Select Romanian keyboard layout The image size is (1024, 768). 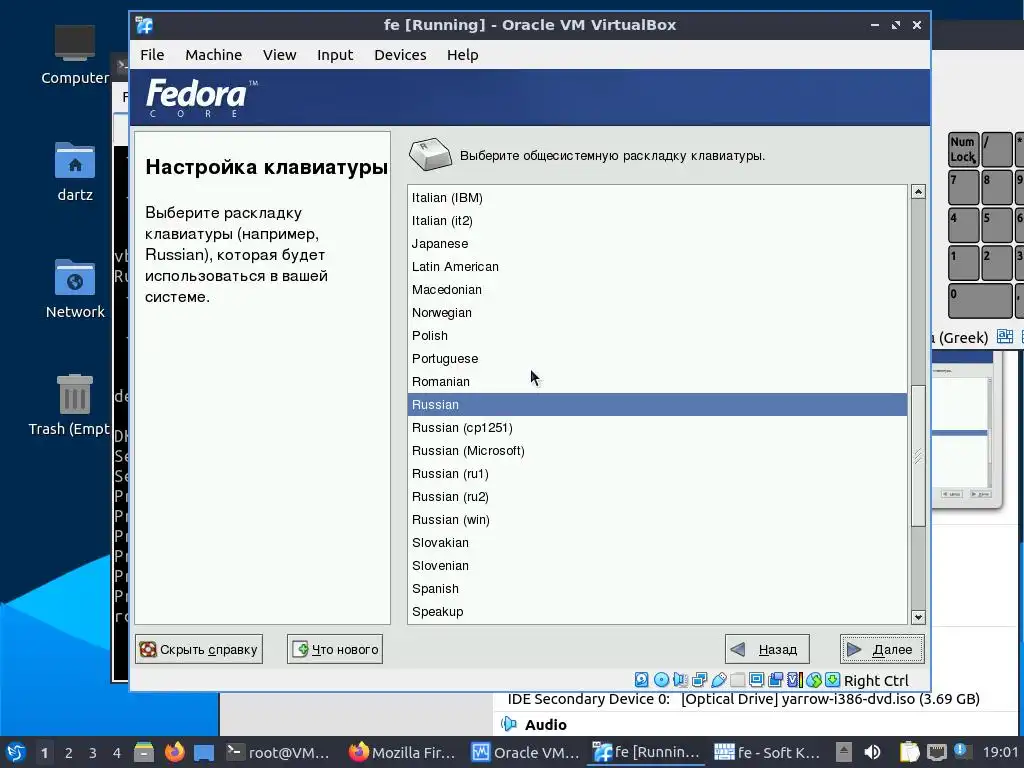(657, 381)
